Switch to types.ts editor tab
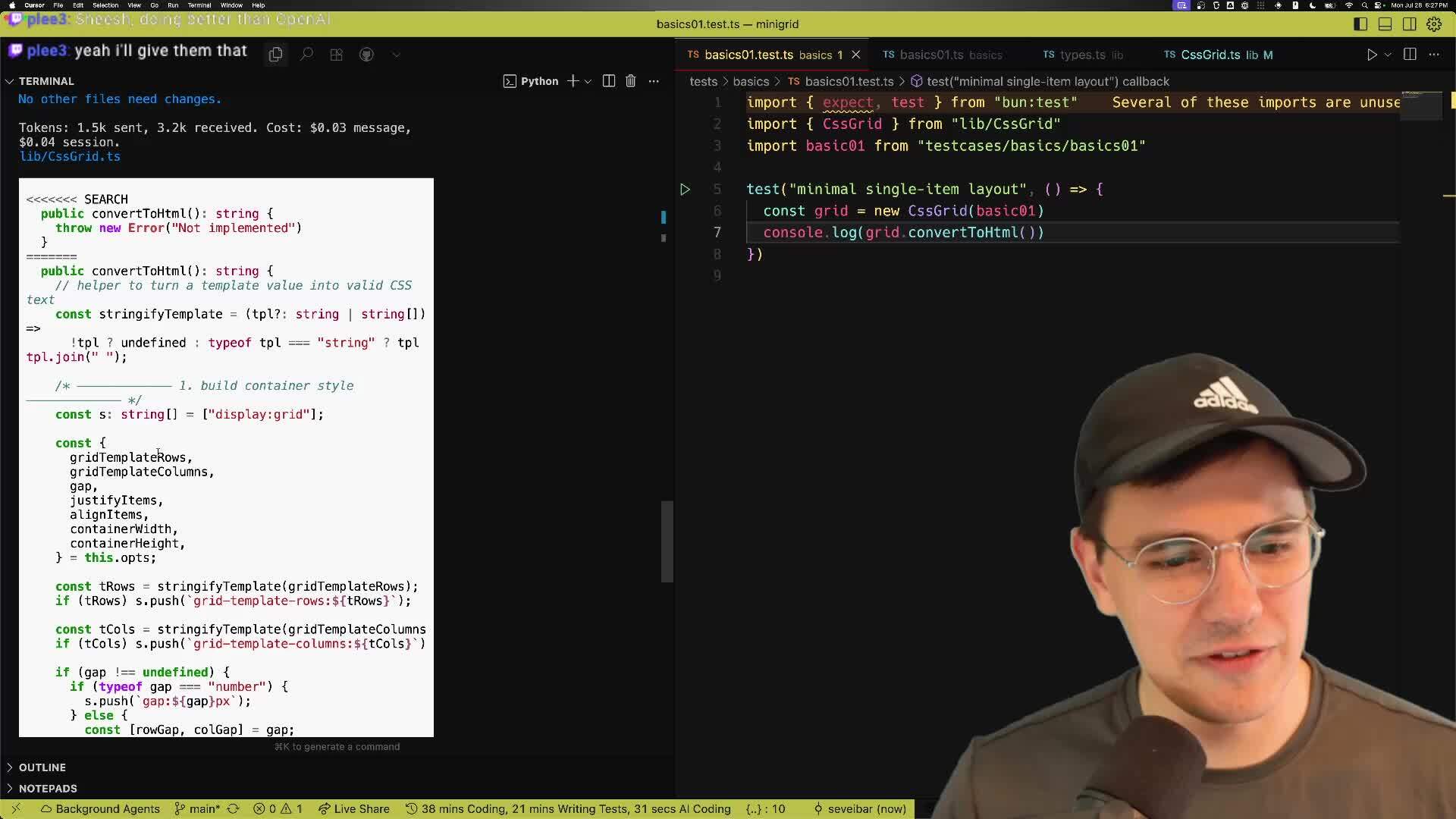 pos(1083,55)
